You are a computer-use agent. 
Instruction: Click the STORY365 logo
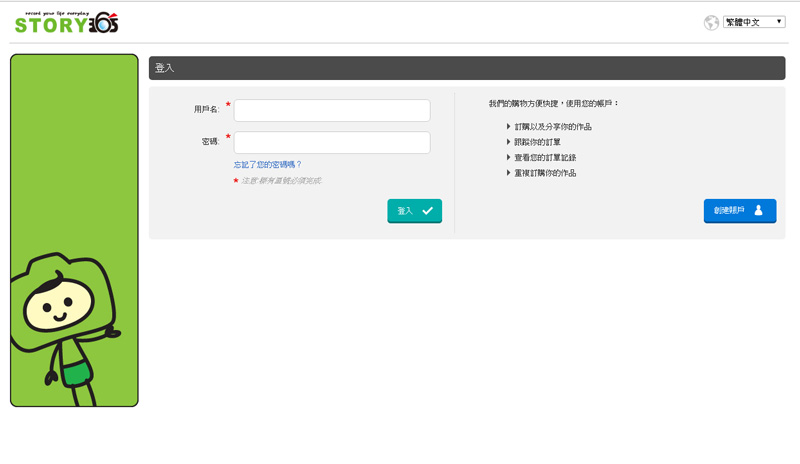[66, 22]
